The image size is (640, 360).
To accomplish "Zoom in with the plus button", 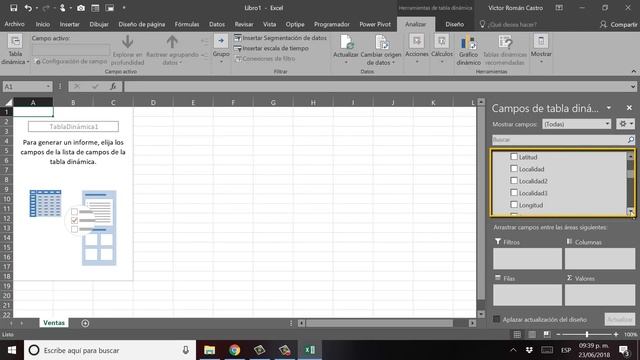I will tap(616, 334).
